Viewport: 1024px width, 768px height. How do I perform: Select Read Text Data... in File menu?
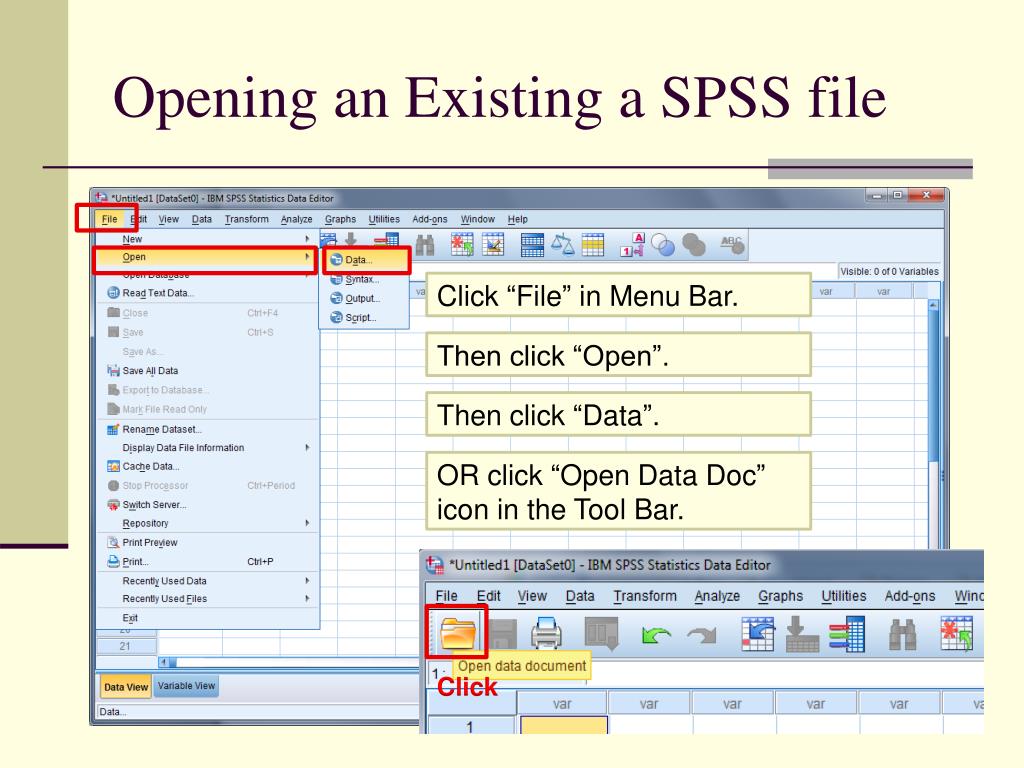pyautogui.click(x=208, y=293)
